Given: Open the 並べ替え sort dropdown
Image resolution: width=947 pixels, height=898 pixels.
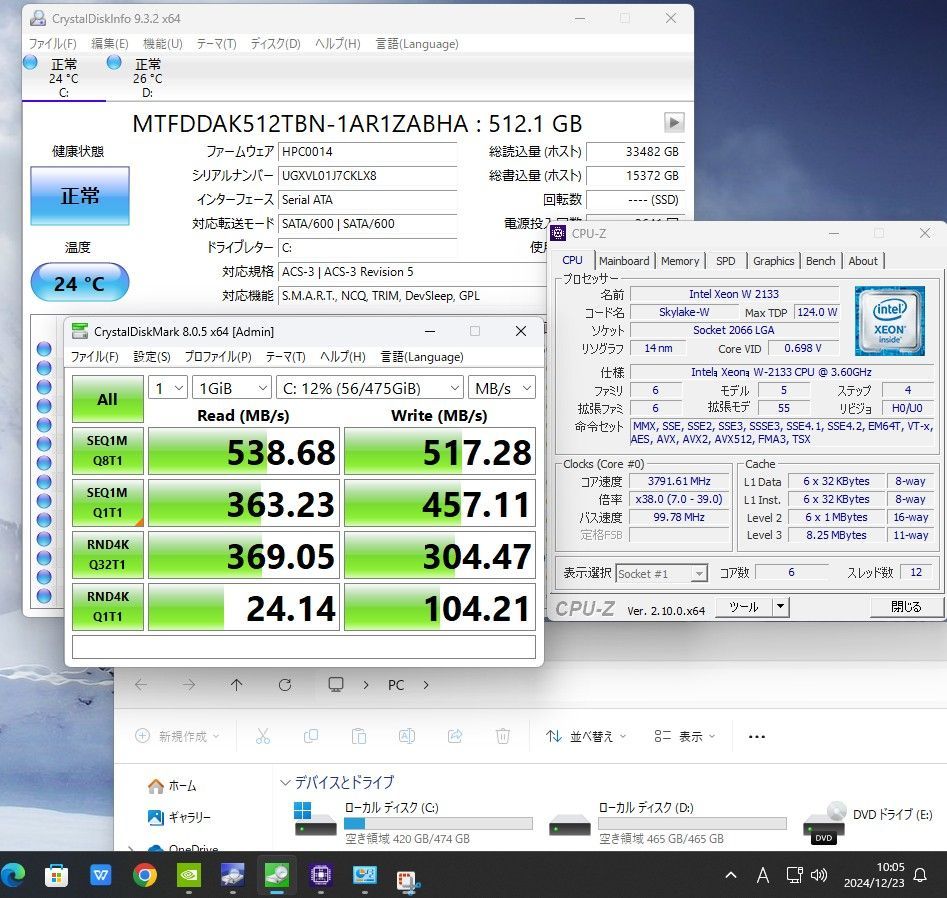Looking at the screenshot, I should [586, 736].
